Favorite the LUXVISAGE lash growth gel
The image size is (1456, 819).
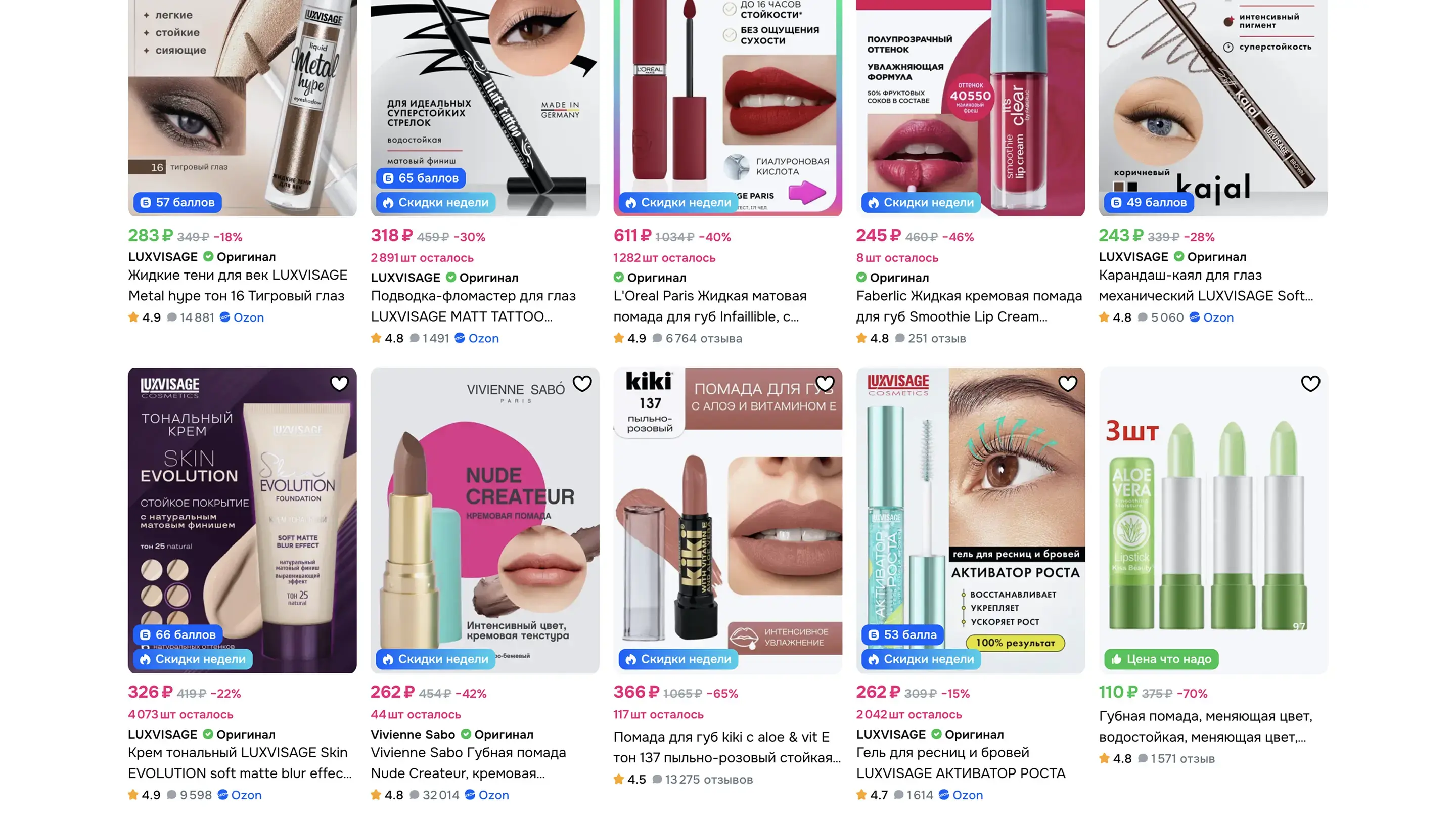(1068, 384)
